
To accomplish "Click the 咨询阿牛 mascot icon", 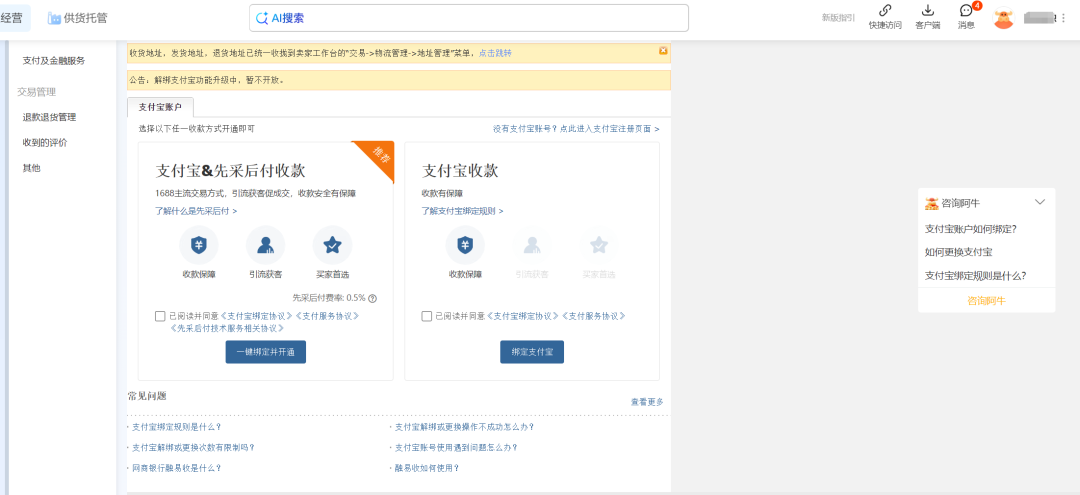I will point(932,203).
